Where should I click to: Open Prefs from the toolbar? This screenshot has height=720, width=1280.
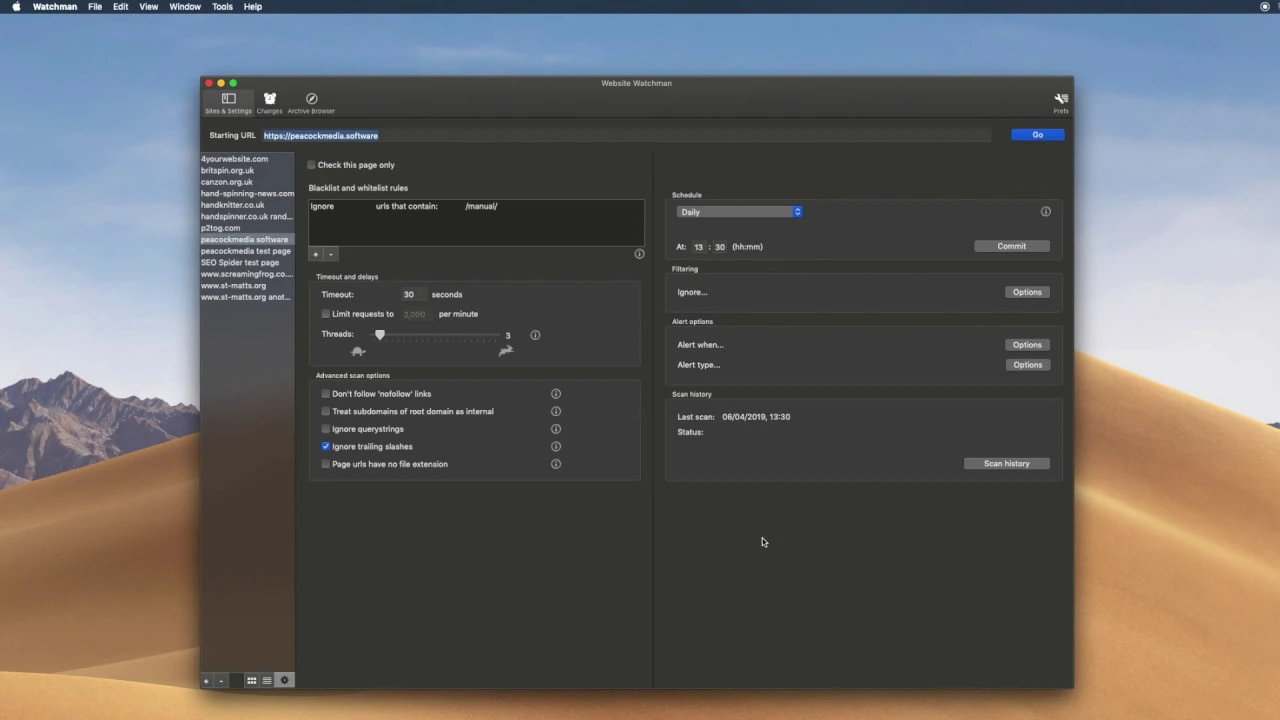(x=1061, y=103)
